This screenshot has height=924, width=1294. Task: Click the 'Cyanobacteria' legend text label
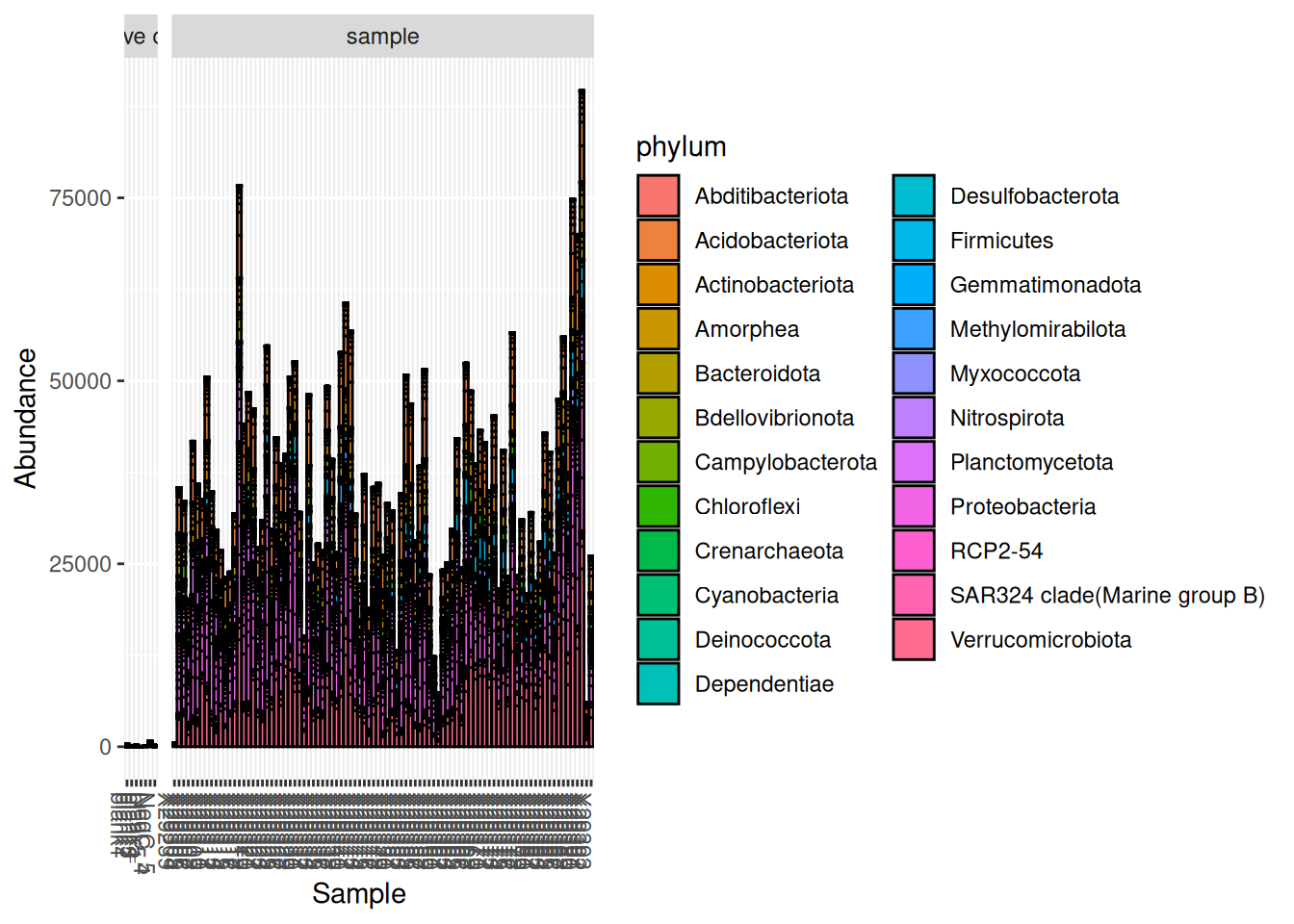[766, 596]
